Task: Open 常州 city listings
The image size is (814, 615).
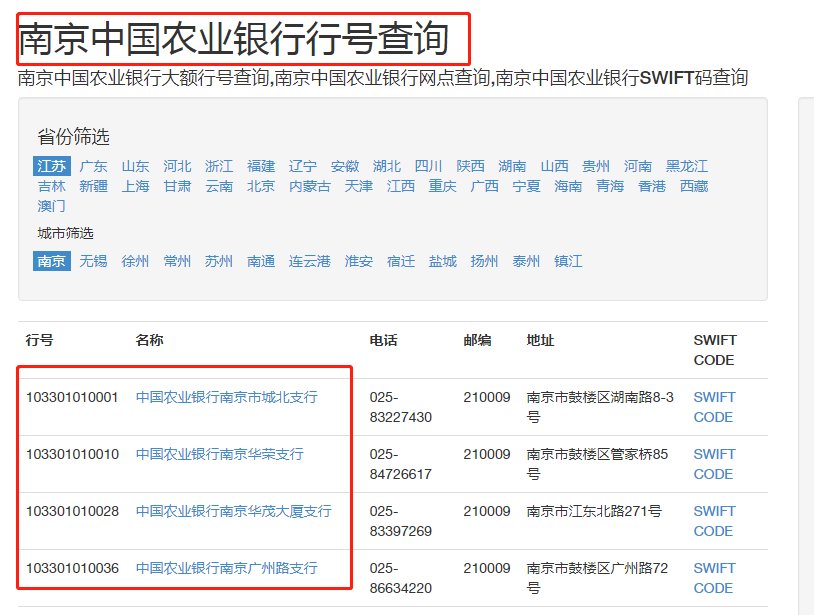Action: [177, 261]
